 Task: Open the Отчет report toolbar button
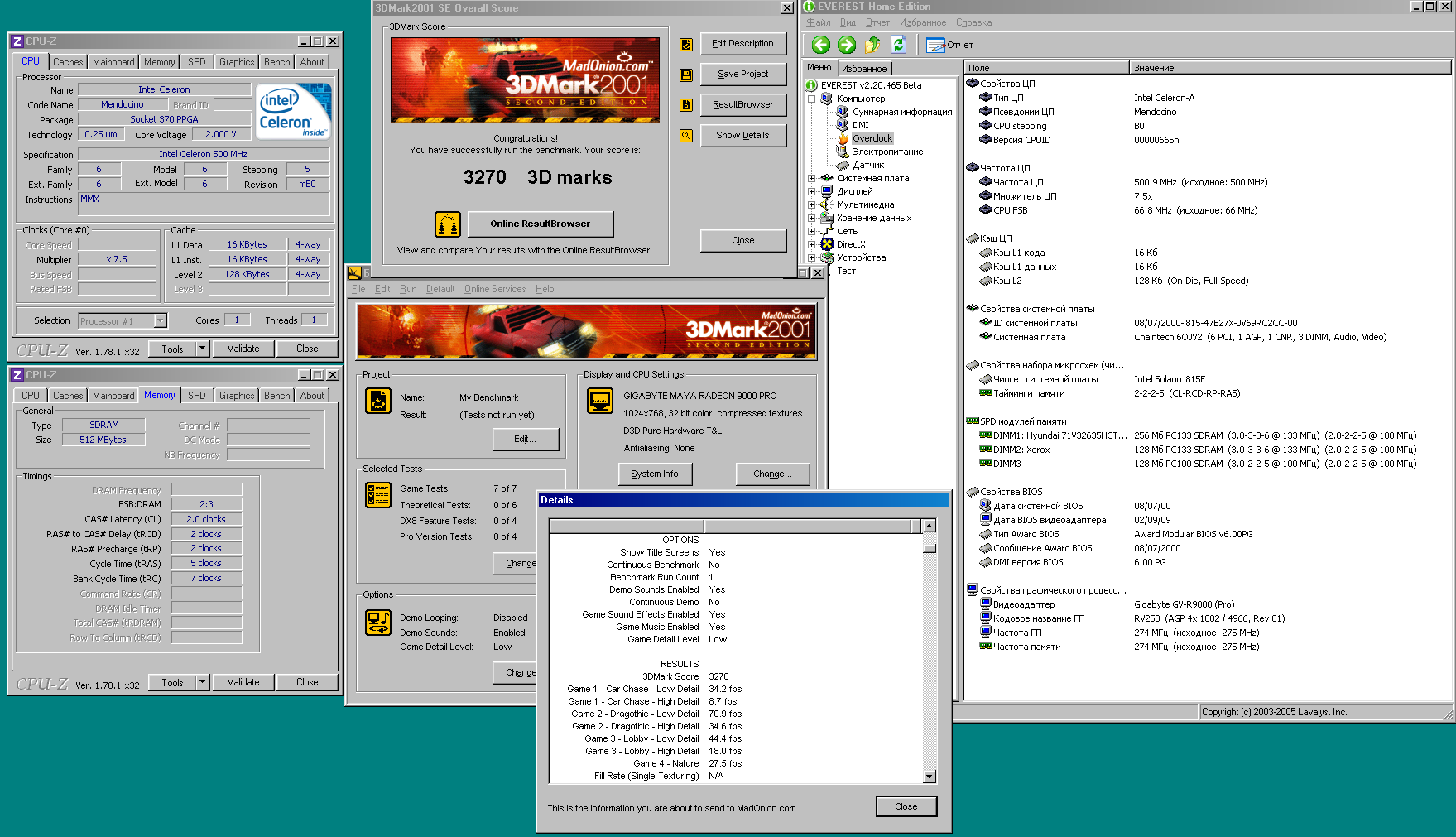coord(949,46)
